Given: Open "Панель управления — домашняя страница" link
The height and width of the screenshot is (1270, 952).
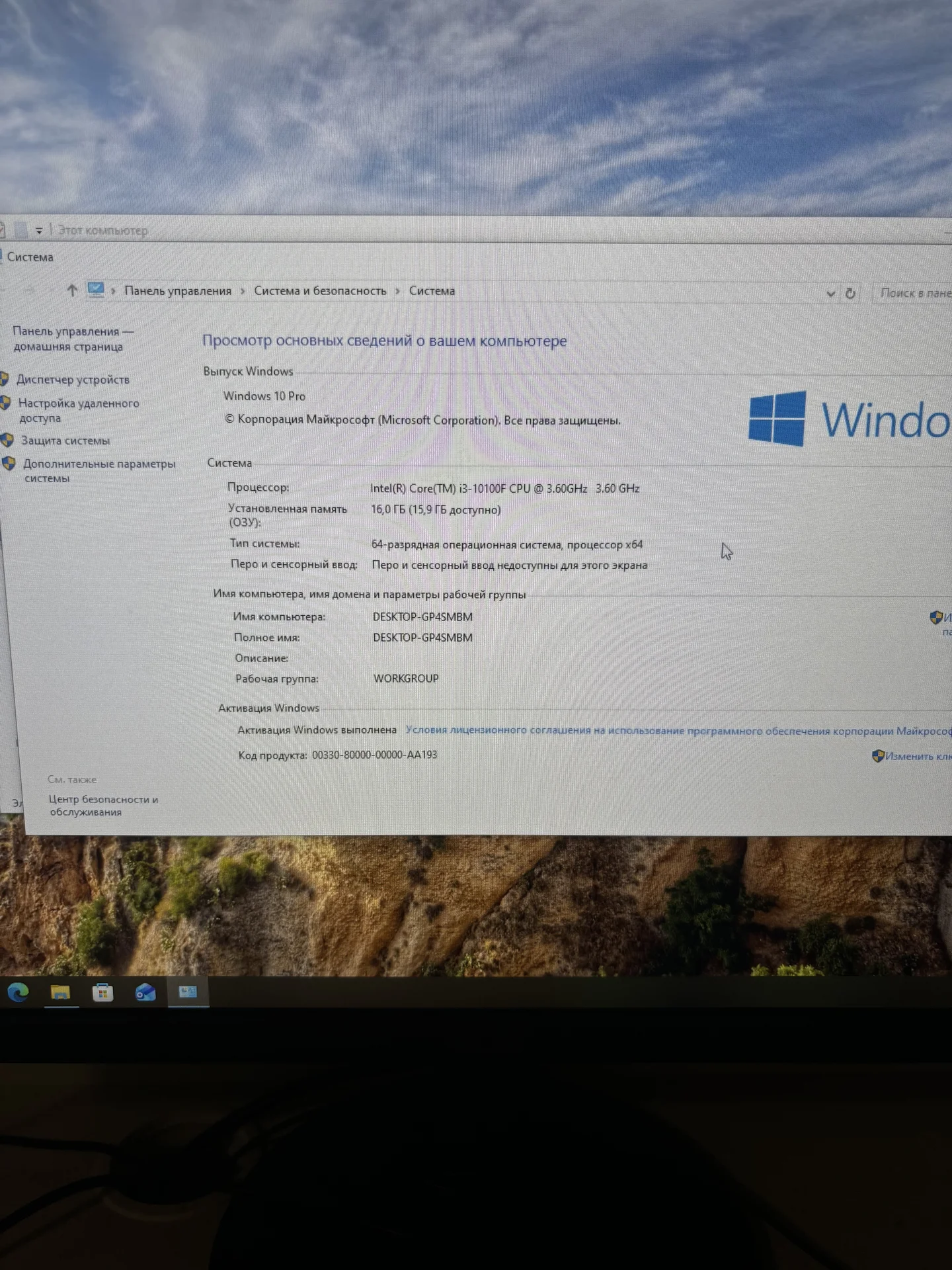Looking at the screenshot, I should [73, 339].
